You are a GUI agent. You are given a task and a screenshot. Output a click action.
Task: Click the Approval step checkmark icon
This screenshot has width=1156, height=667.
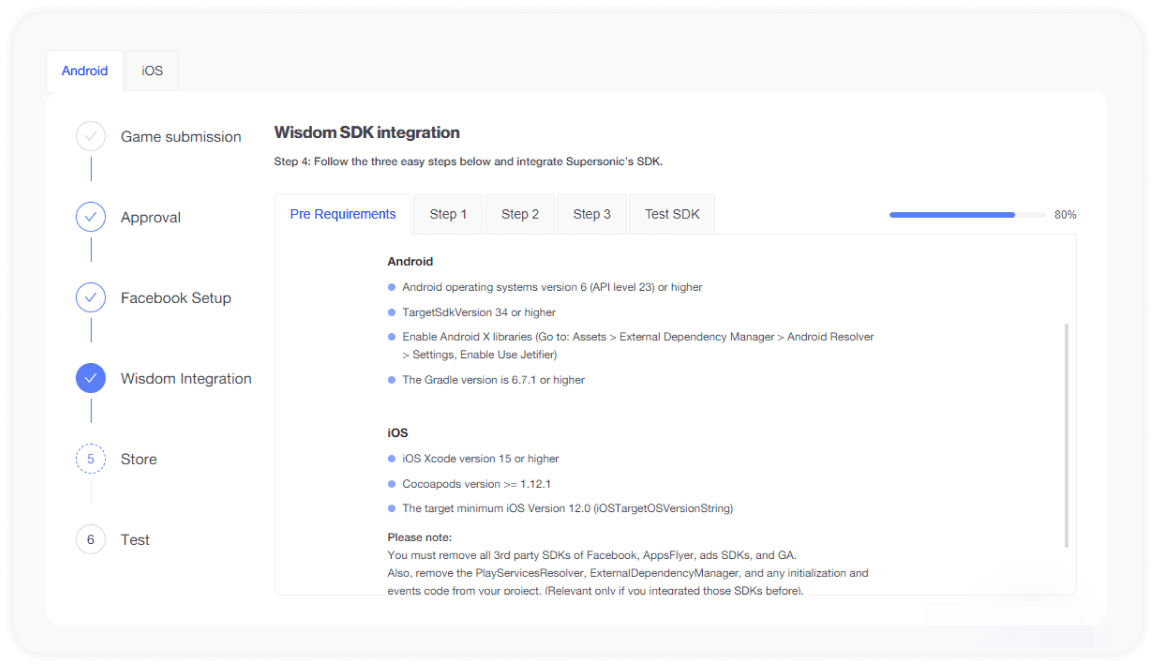(91, 217)
